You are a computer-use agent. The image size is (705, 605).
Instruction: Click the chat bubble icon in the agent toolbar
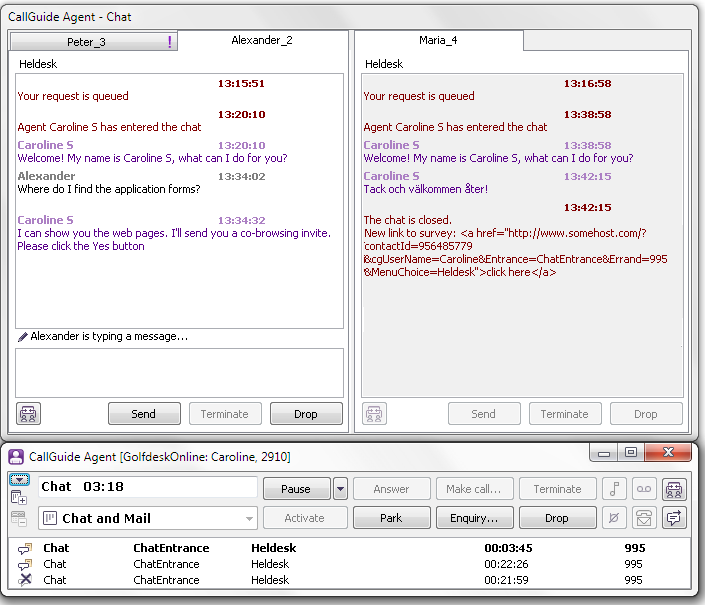(674, 518)
